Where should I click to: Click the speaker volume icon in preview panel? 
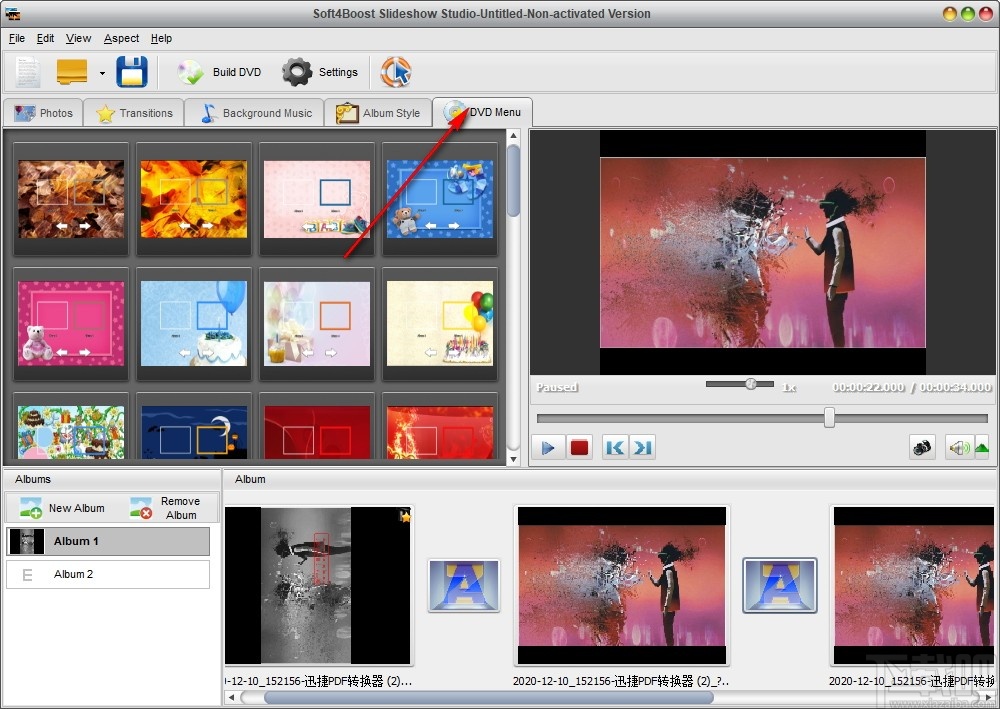(x=958, y=447)
